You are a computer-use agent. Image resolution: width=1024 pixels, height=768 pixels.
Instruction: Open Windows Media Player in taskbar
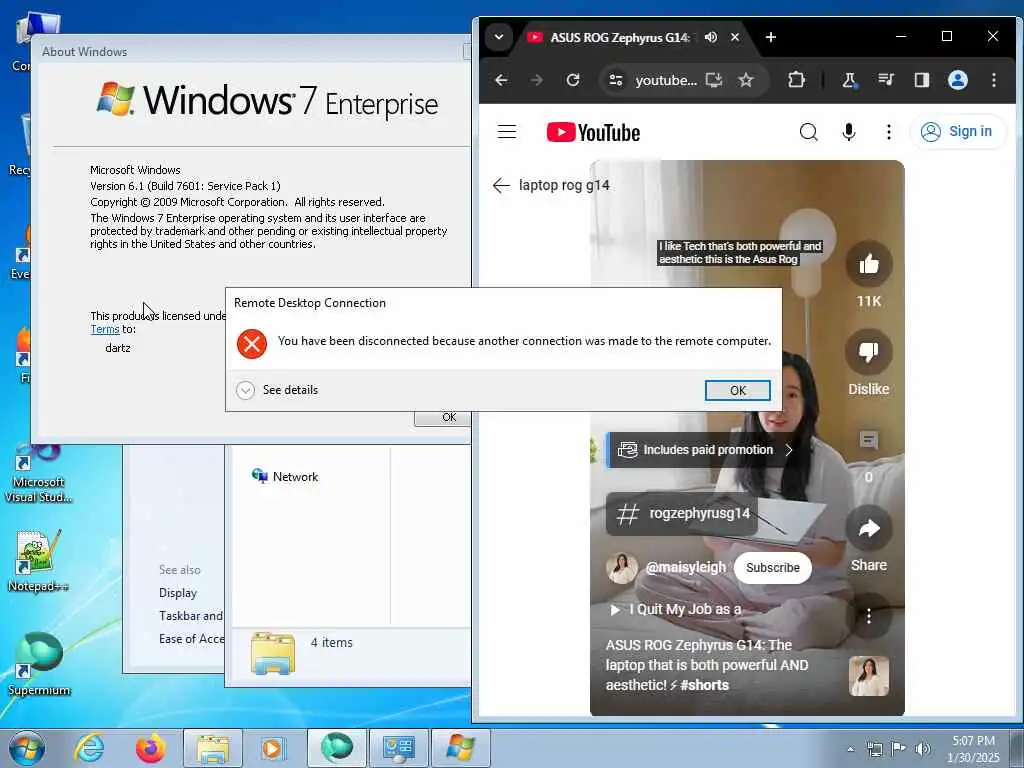(273, 748)
